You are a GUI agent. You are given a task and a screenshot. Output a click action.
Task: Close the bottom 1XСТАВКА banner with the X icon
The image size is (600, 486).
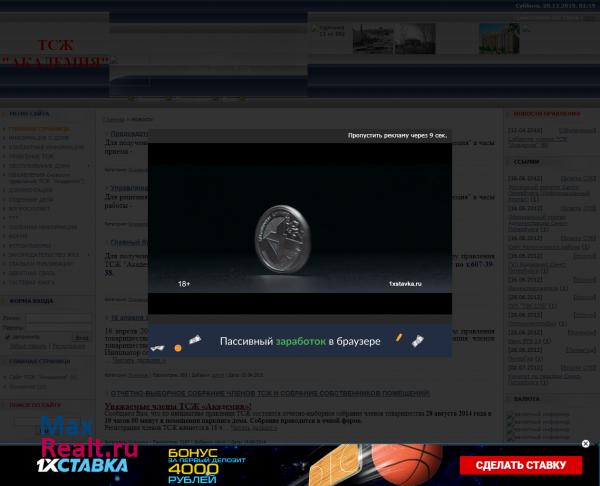point(585,444)
